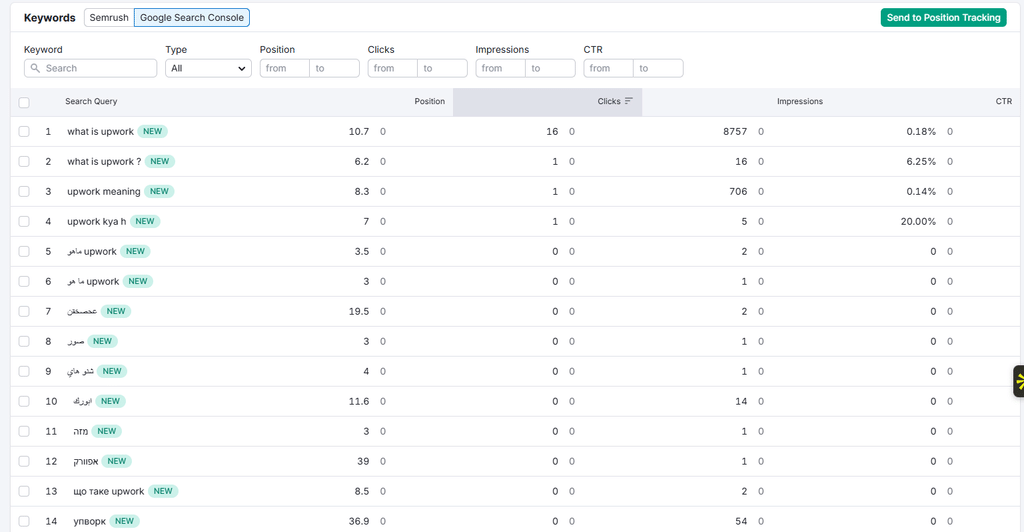Click the position value 19.5
The height and width of the screenshot is (532, 1024).
point(359,311)
